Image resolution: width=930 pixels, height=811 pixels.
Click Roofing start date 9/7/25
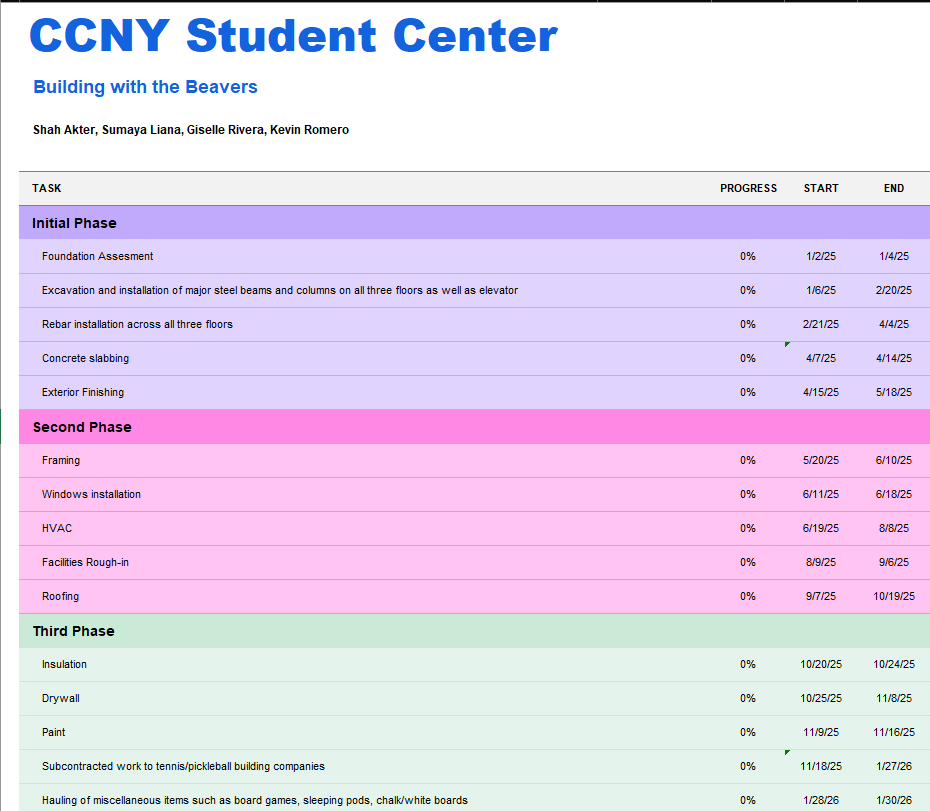pyautogui.click(x=821, y=596)
